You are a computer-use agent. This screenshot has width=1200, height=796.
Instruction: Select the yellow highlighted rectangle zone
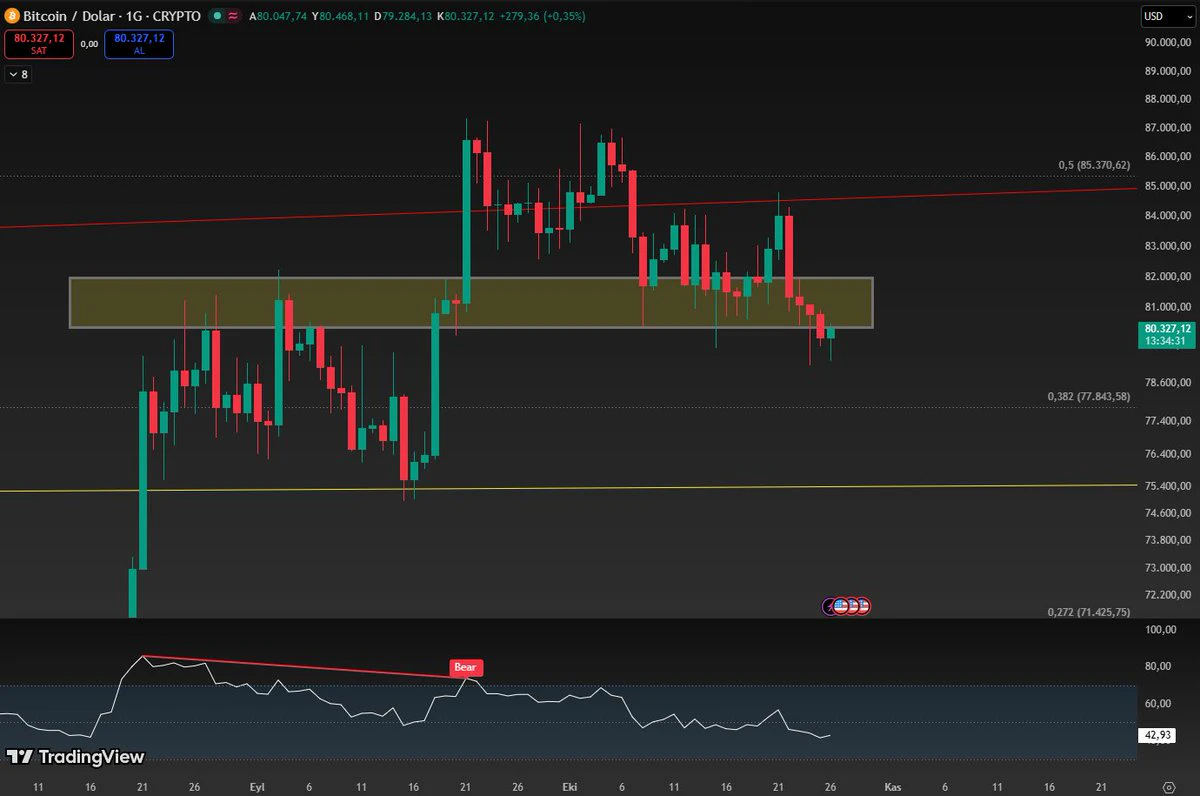[x=471, y=302]
